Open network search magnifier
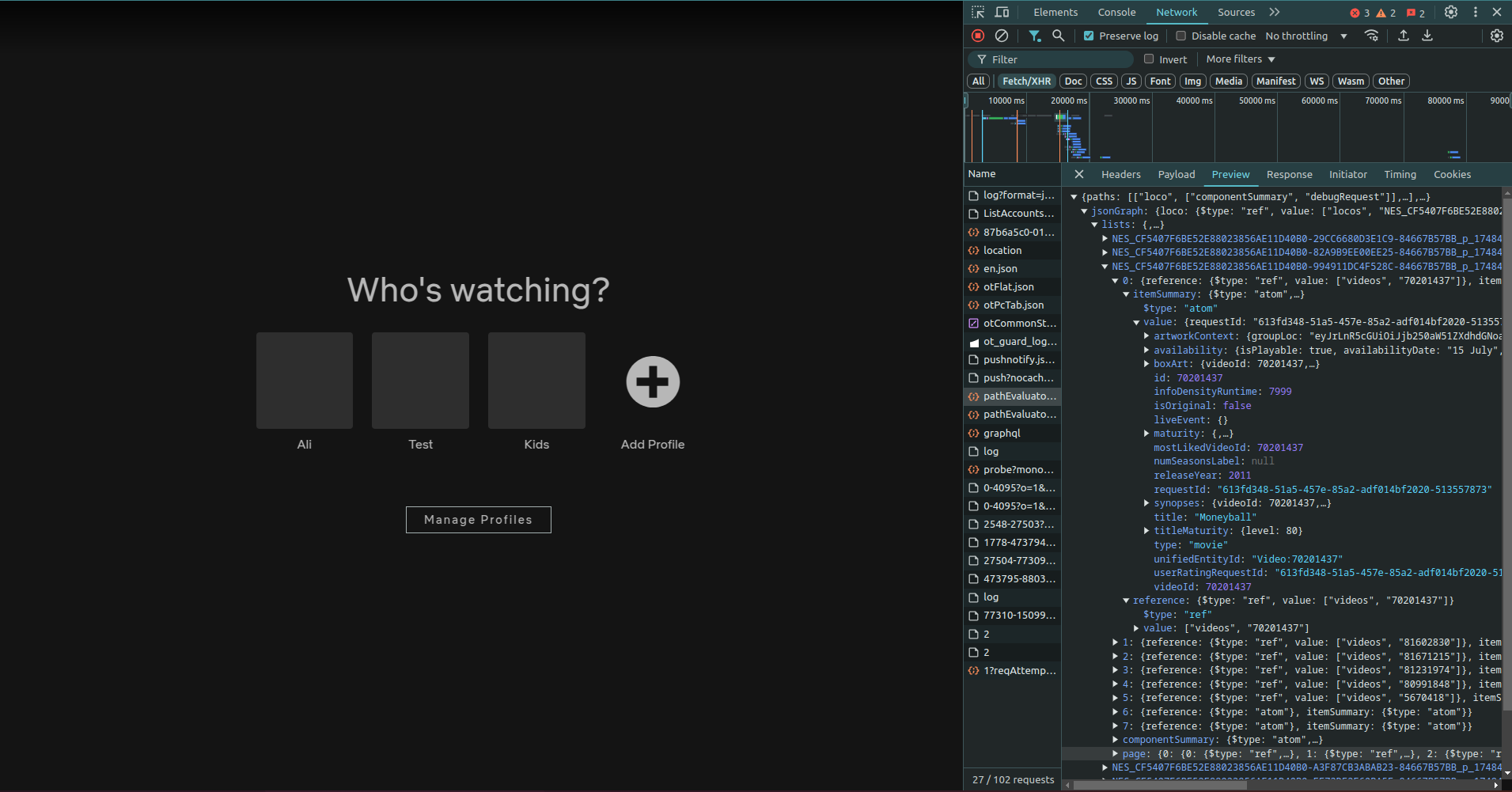 tap(1058, 36)
